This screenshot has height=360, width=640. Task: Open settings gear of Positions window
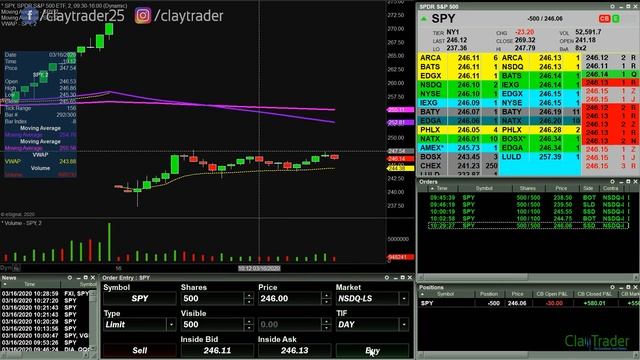click(x=612, y=287)
